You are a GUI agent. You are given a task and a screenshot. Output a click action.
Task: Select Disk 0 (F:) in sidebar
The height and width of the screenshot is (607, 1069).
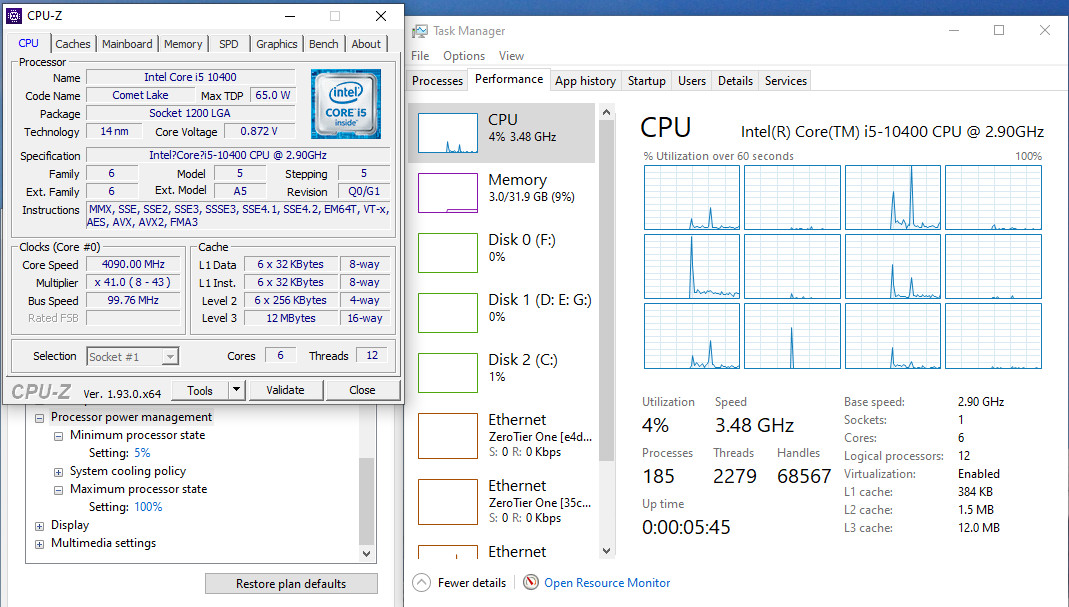(x=502, y=252)
